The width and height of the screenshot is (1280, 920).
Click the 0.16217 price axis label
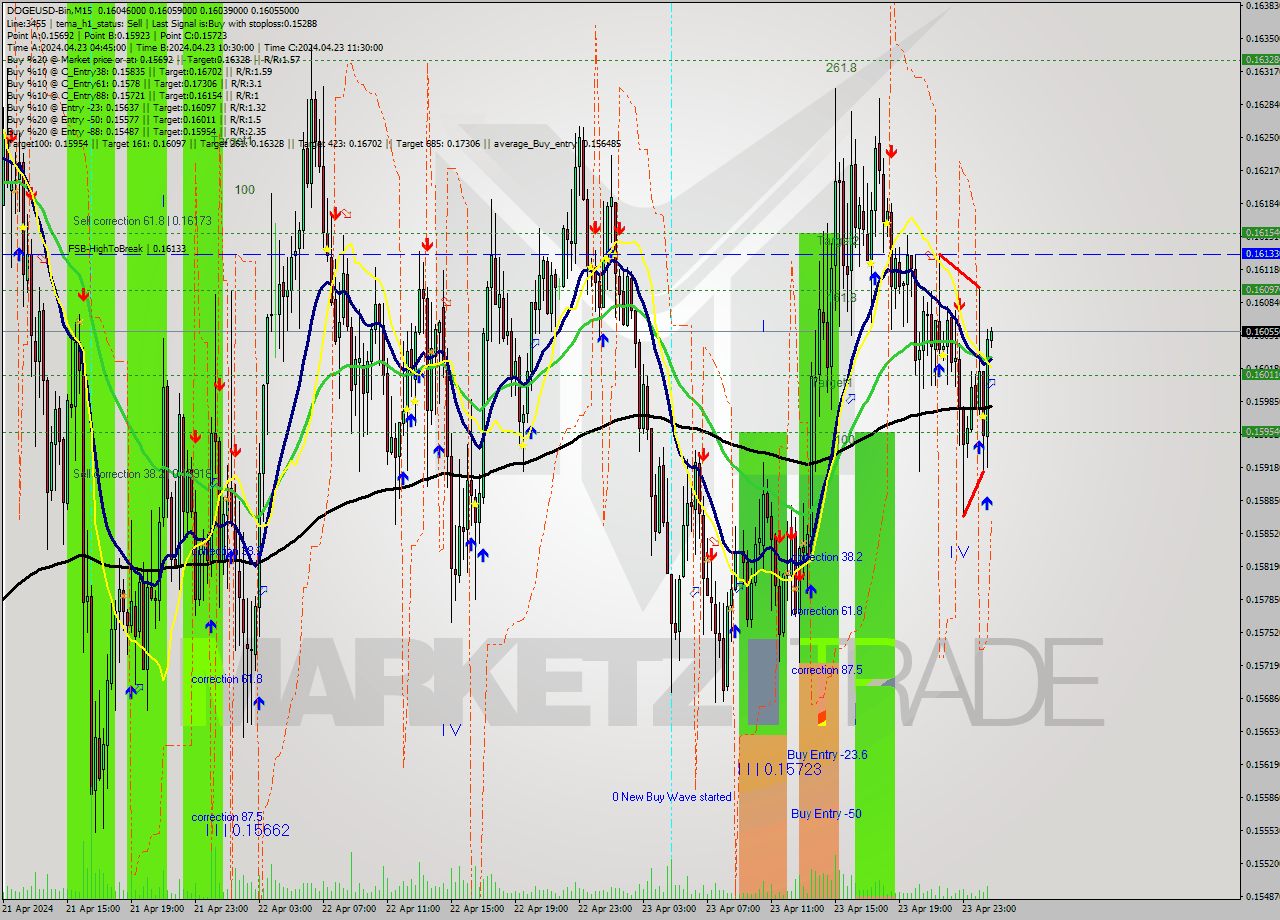point(1262,170)
